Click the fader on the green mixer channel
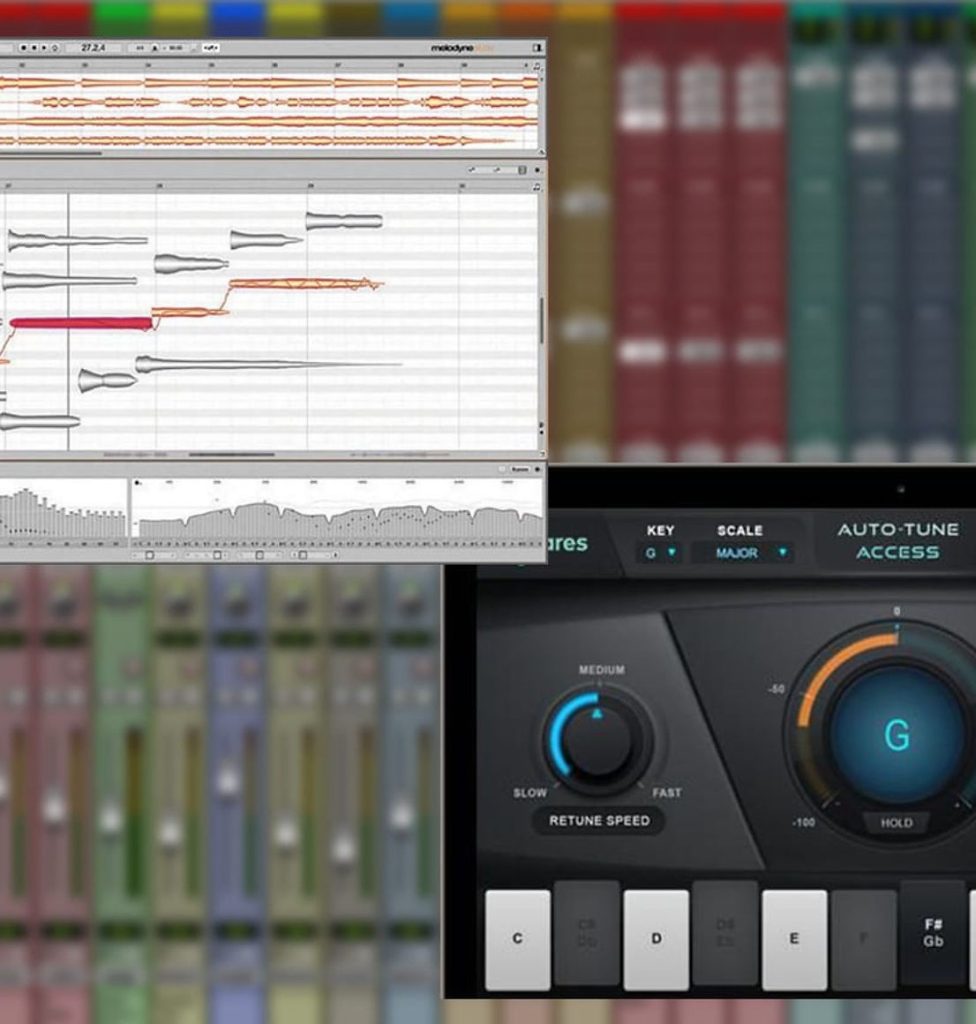976x1024 pixels. pos(110,818)
